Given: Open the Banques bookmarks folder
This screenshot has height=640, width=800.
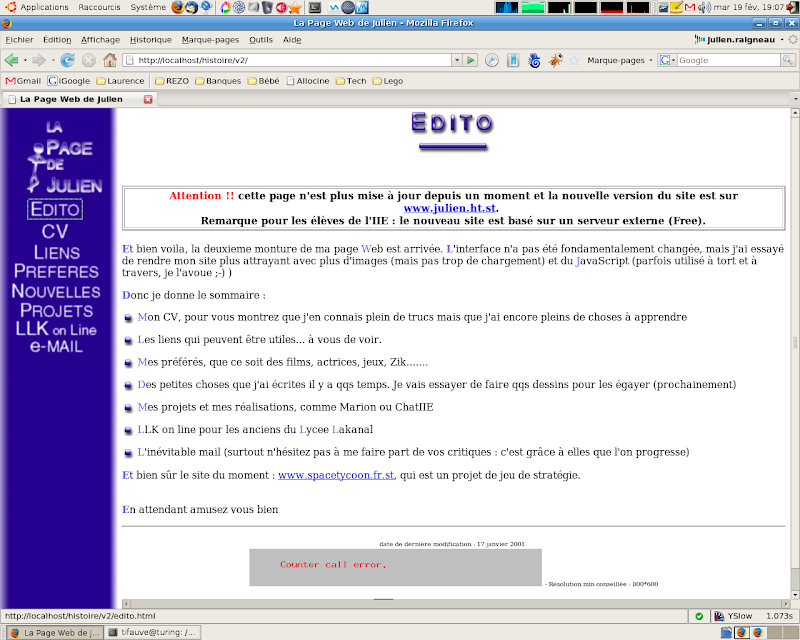Looking at the screenshot, I should (x=218, y=81).
